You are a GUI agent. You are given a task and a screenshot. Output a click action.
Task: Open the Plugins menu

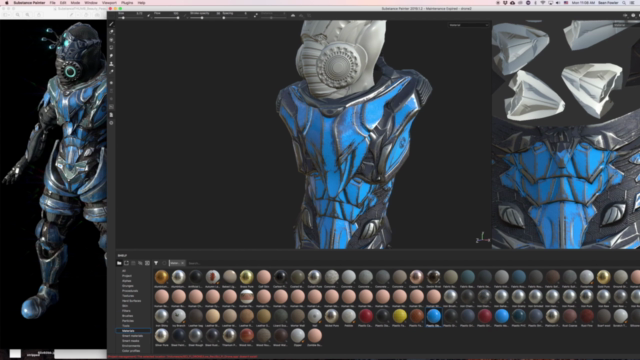(x=127, y=2)
